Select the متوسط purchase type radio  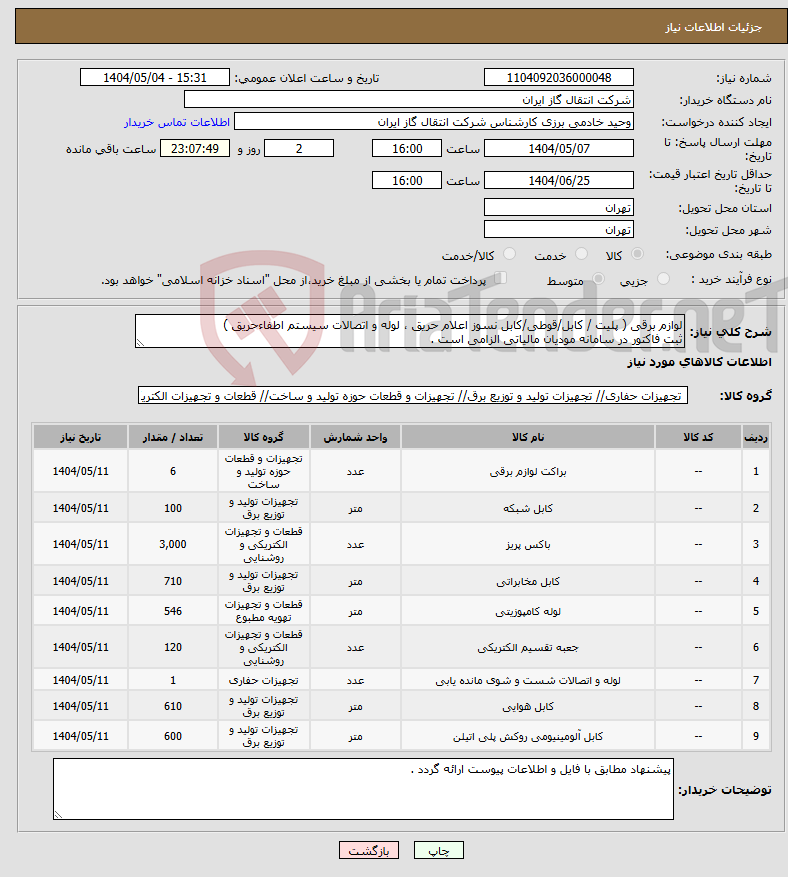pos(598,279)
